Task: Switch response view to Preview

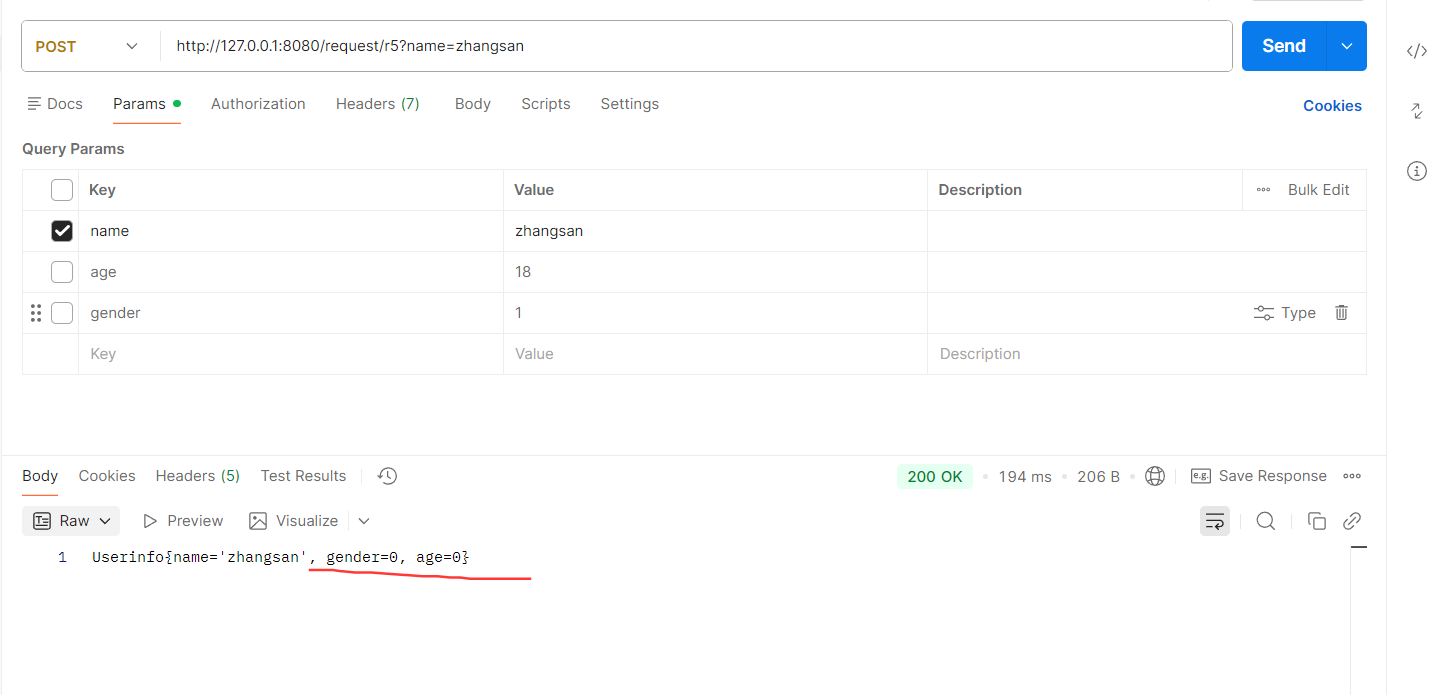Action: click(x=184, y=521)
